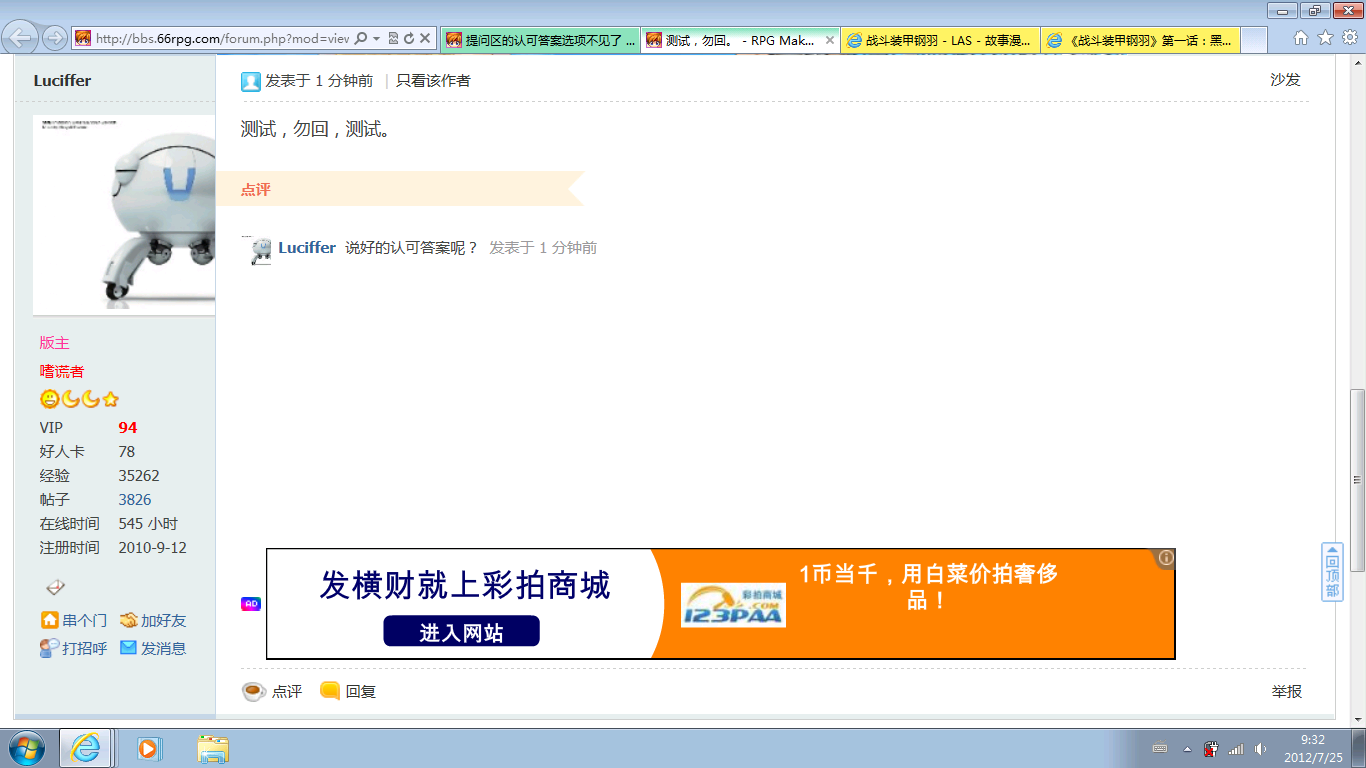Click the volume speaker tray icon
This screenshot has width=1366, height=768.
(1259, 748)
